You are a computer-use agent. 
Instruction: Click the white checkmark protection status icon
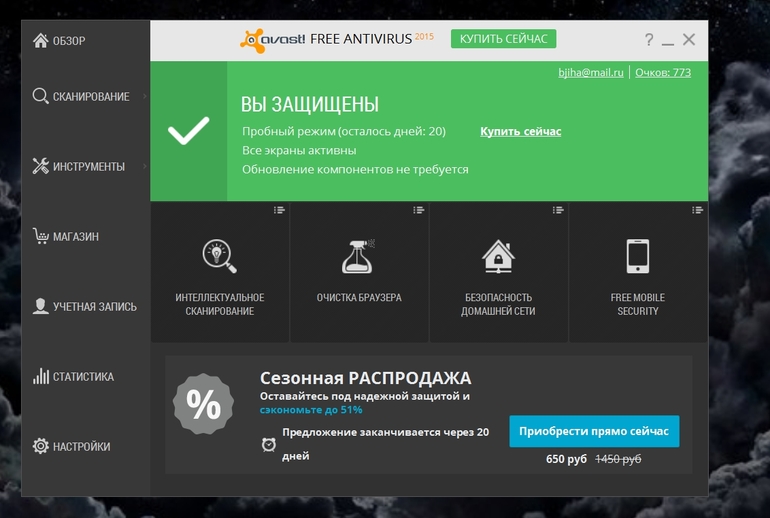(x=189, y=131)
